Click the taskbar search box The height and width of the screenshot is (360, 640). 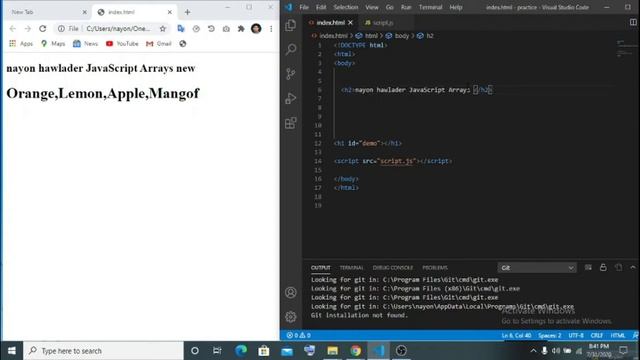click(x=104, y=351)
